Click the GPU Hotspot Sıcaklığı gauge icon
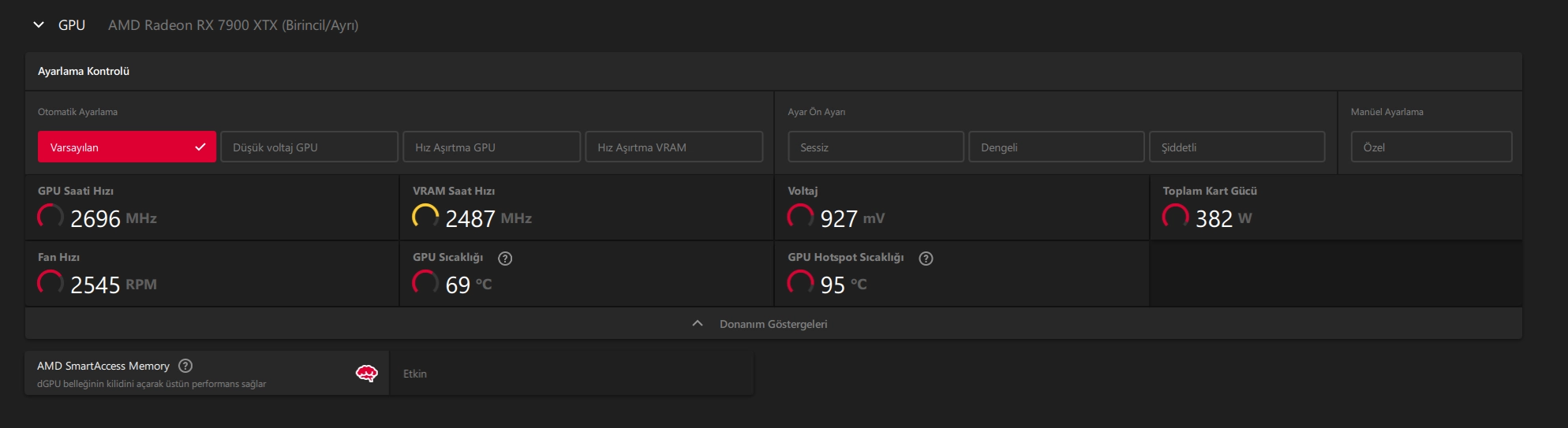Viewport: 1568px width, 428px height. click(800, 283)
